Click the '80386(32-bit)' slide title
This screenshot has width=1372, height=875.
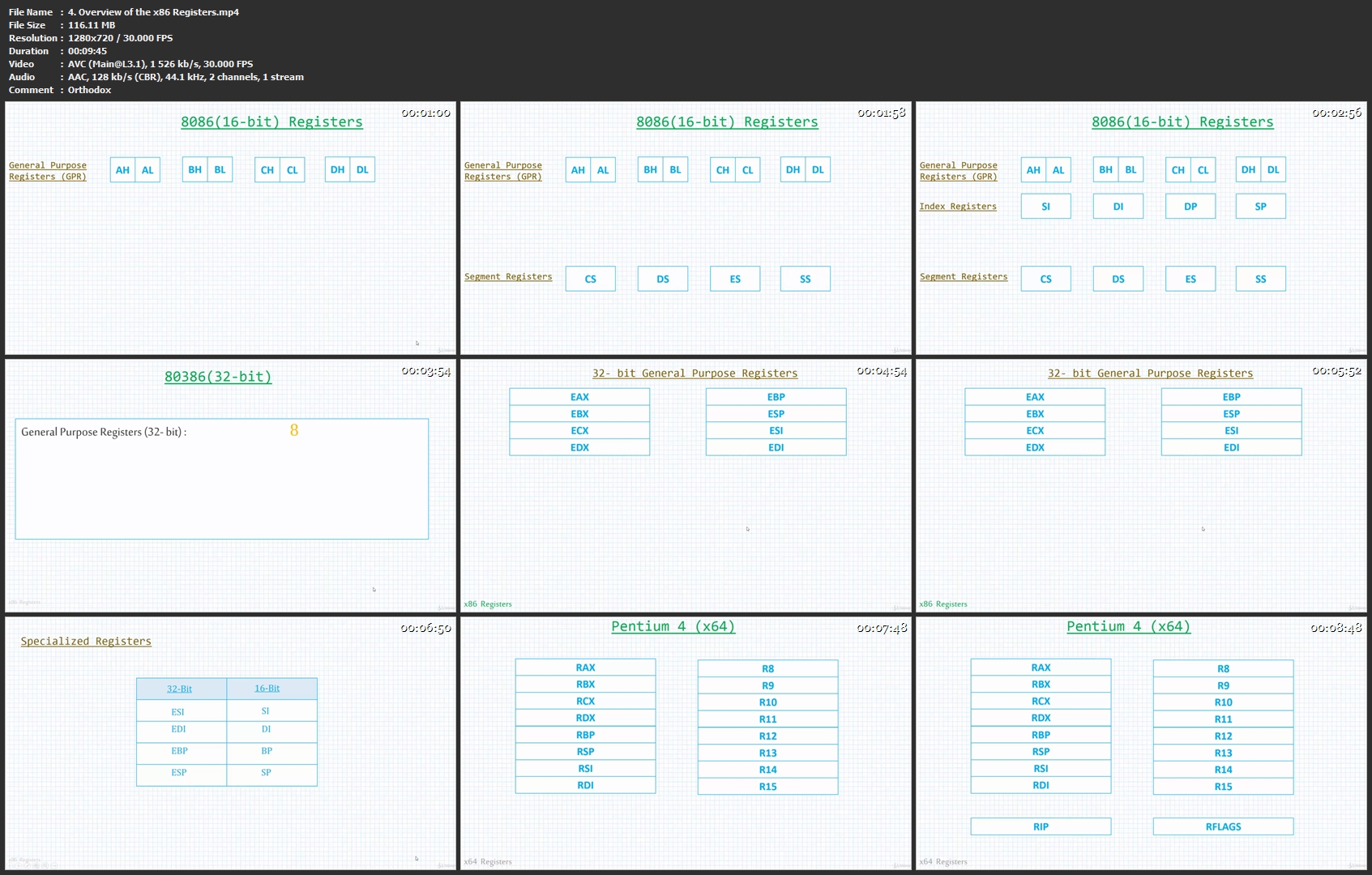click(218, 377)
